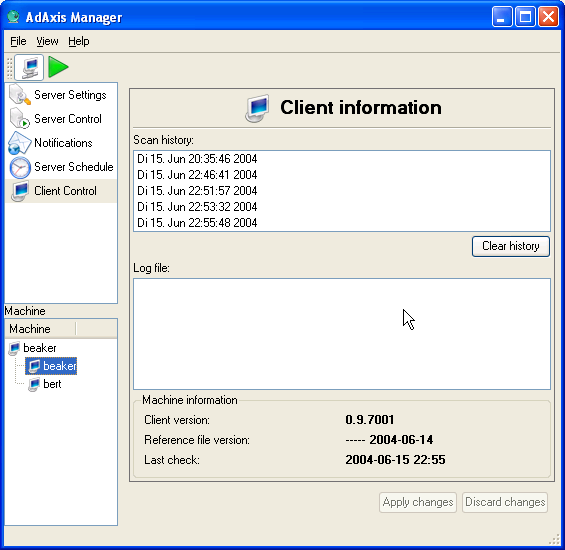Click the Discard changes button

(505, 502)
